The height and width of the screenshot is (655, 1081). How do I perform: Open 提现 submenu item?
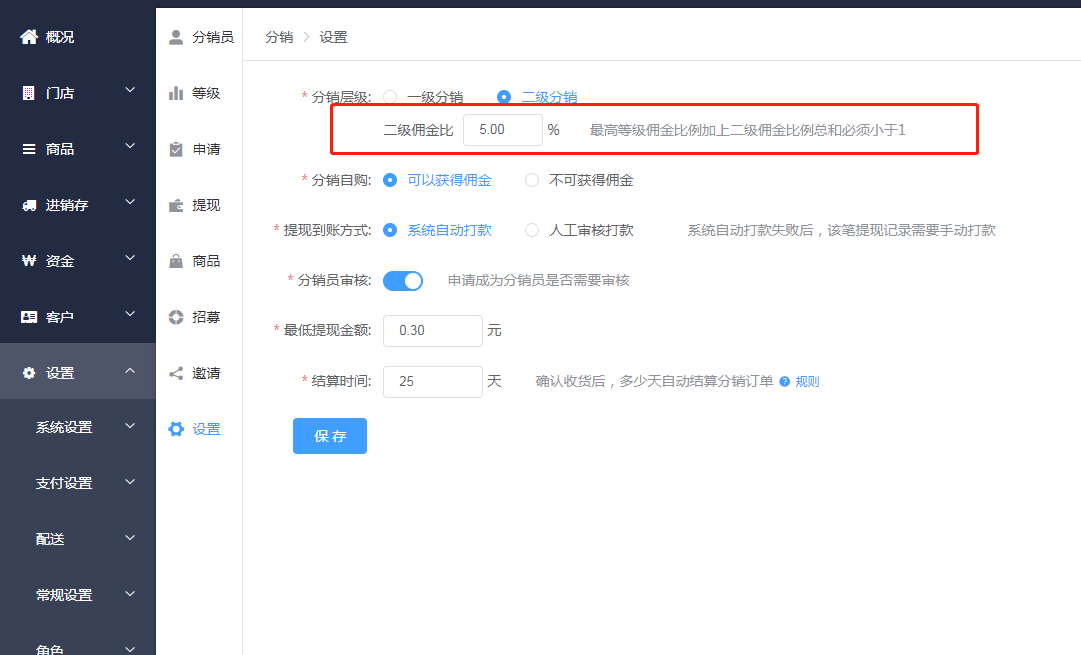(206, 205)
